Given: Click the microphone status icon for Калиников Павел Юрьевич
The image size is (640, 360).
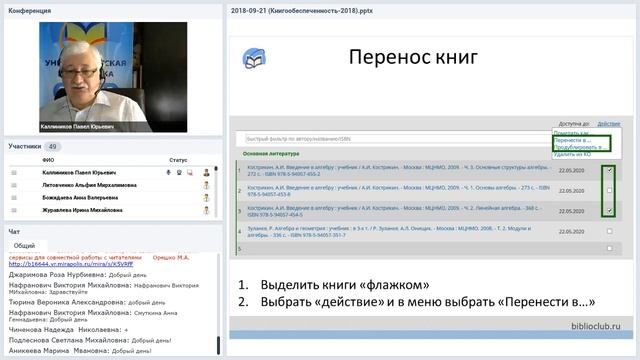Looking at the screenshot, I should click(168, 173).
